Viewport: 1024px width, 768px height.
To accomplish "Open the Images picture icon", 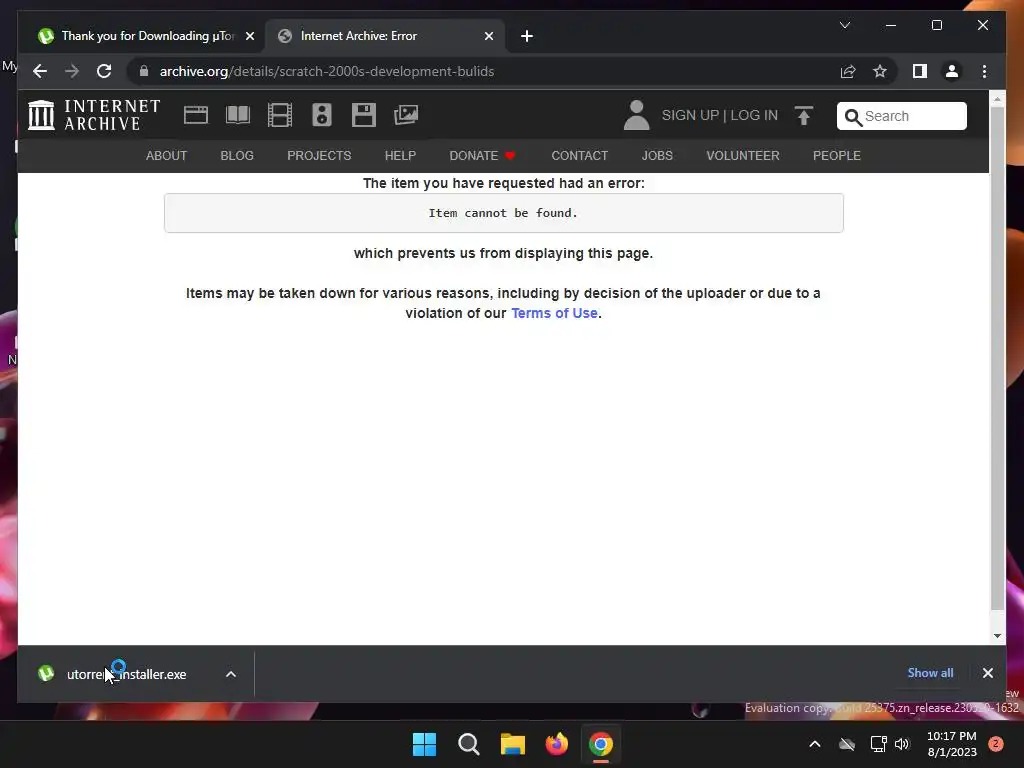I will pyautogui.click(x=406, y=115).
